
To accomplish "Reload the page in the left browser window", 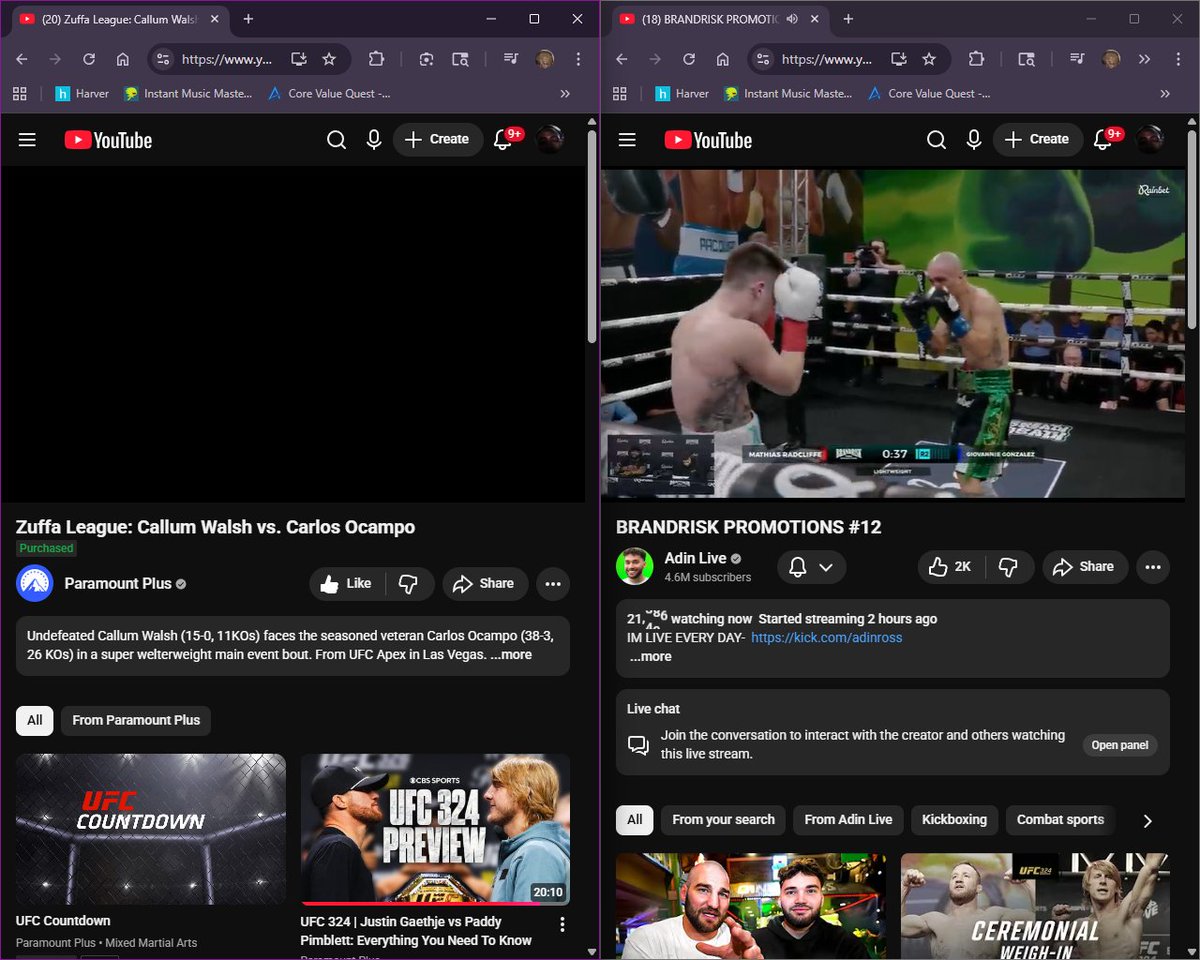I will 89,59.
